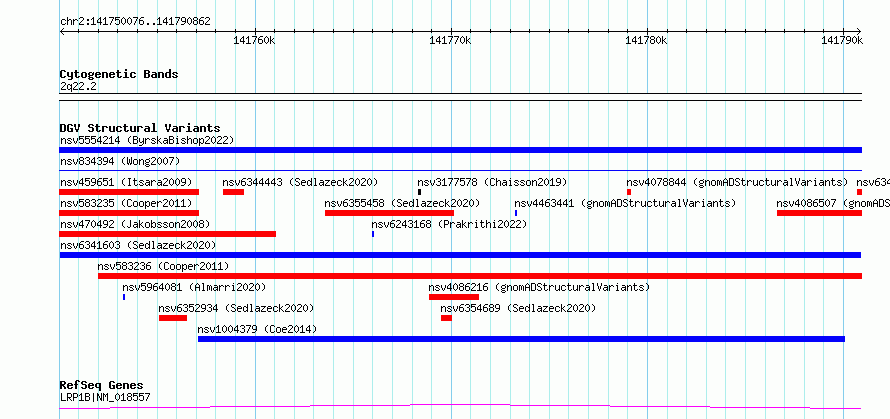Select the nsv3177578 (Chaisson2019) label
The height and width of the screenshot is (419, 890).
point(492,182)
